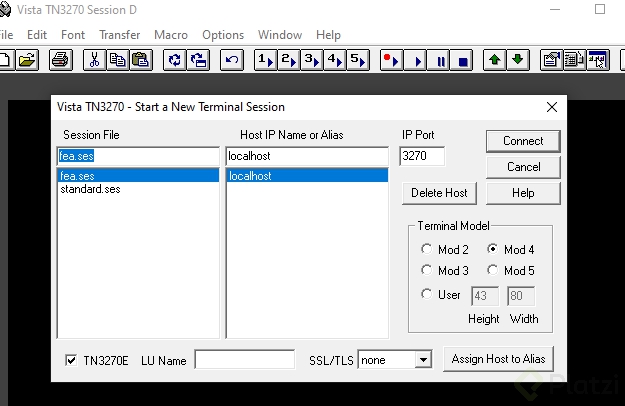The image size is (625, 406).
Task: Click the play macro icon
Action: 415,60
